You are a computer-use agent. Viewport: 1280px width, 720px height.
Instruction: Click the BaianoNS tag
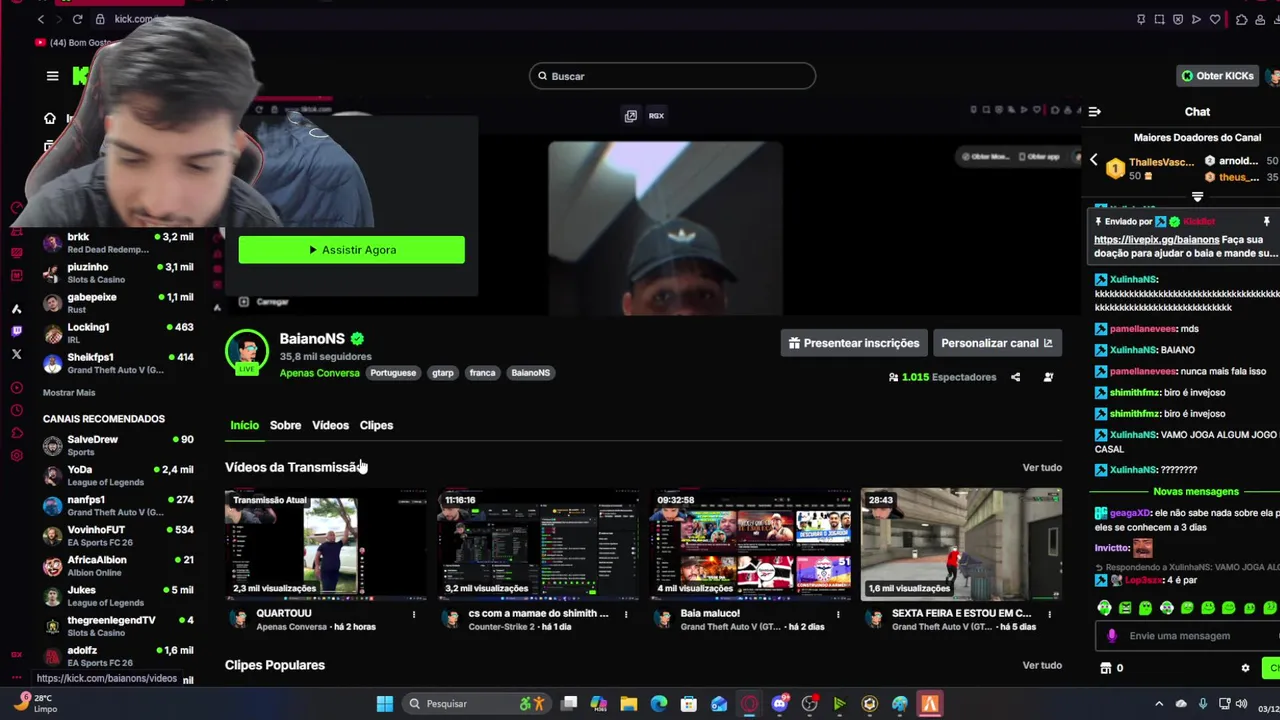tap(530, 373)
